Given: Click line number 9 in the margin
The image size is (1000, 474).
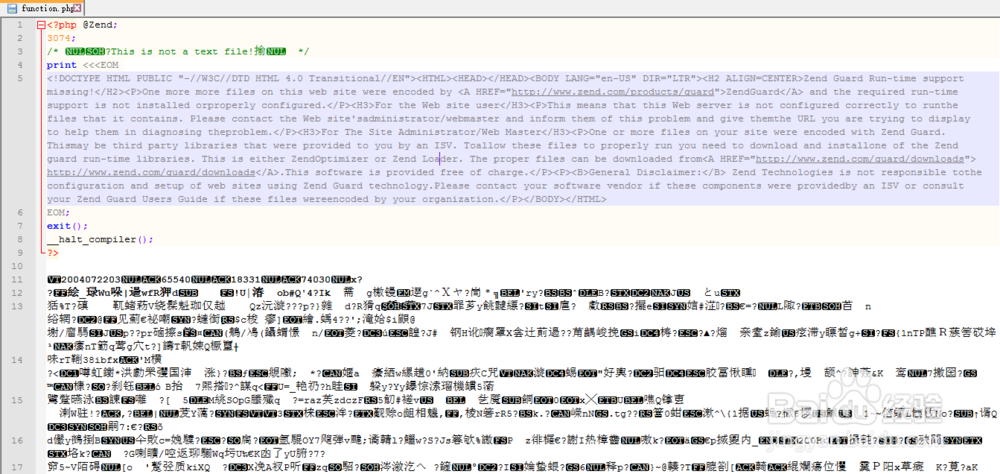Looking at the screenshot, I should pyautogui.click(x=20, y=253).
